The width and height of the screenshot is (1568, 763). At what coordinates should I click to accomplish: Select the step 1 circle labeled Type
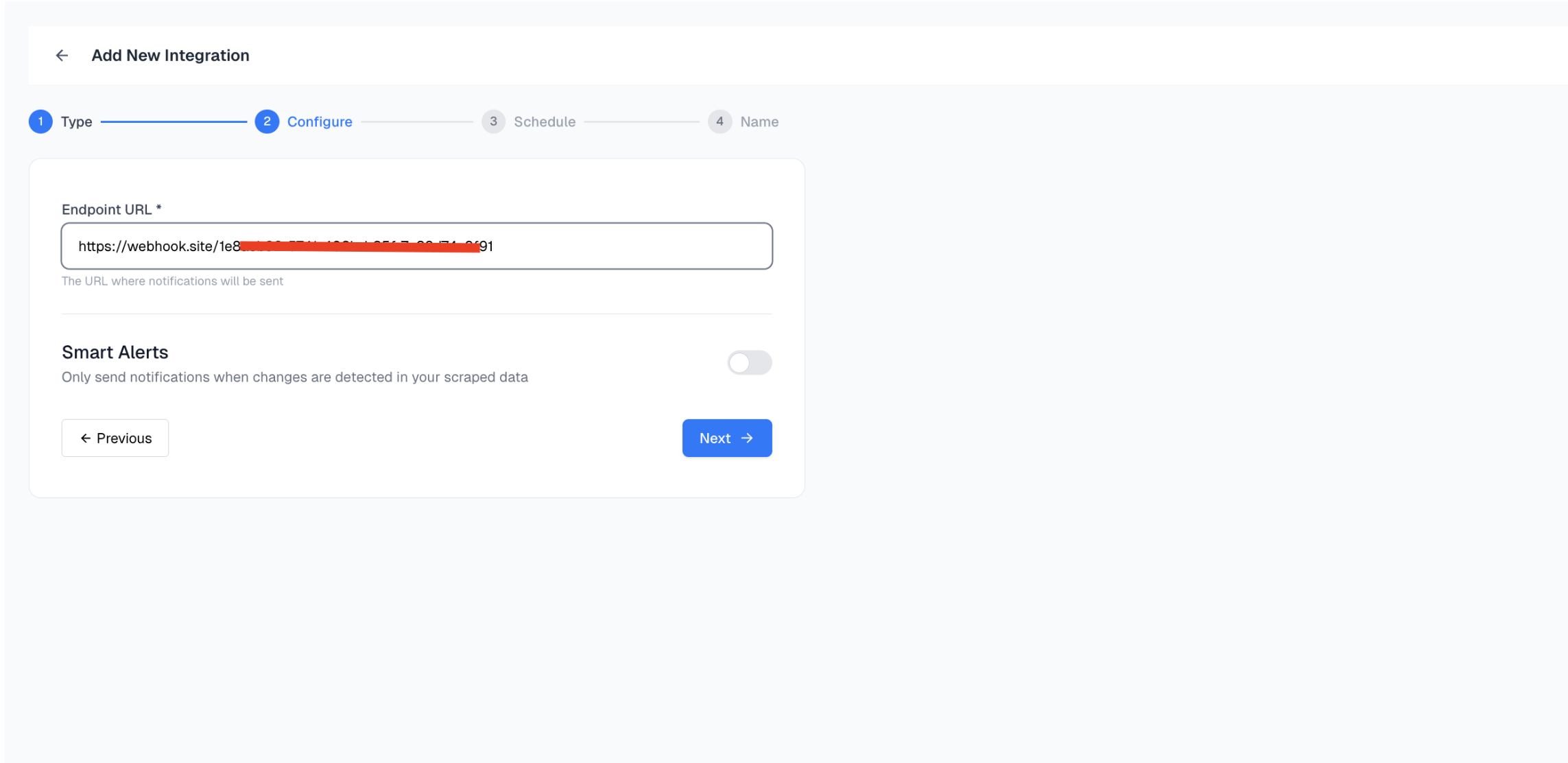40,121
